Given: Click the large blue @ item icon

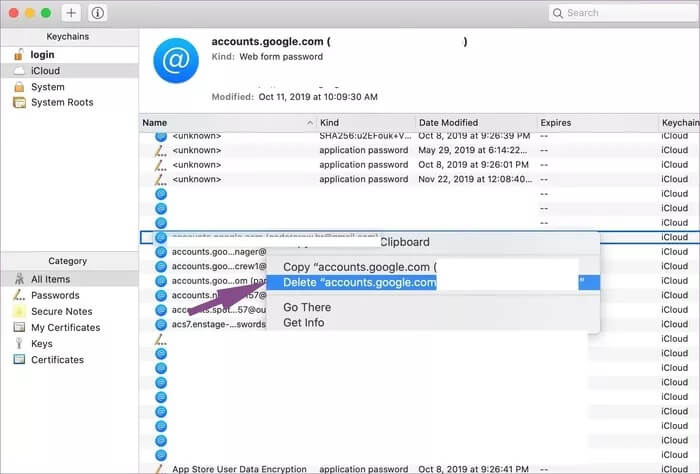Looking at the screenshot, I should (x=176, y=60).
